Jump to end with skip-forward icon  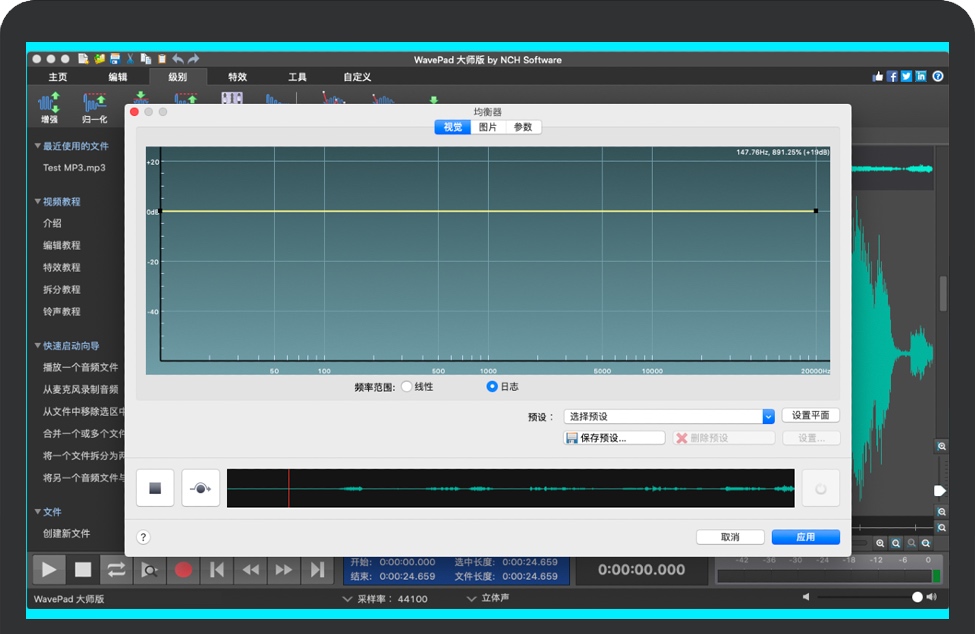[318, 570]
